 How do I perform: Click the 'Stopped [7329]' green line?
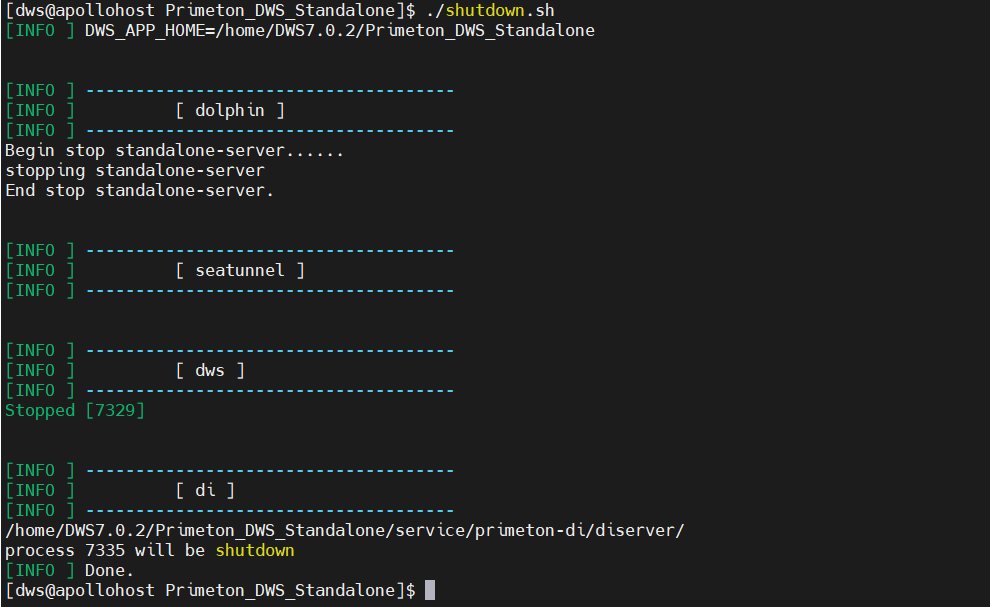click(x=75, y=411)
